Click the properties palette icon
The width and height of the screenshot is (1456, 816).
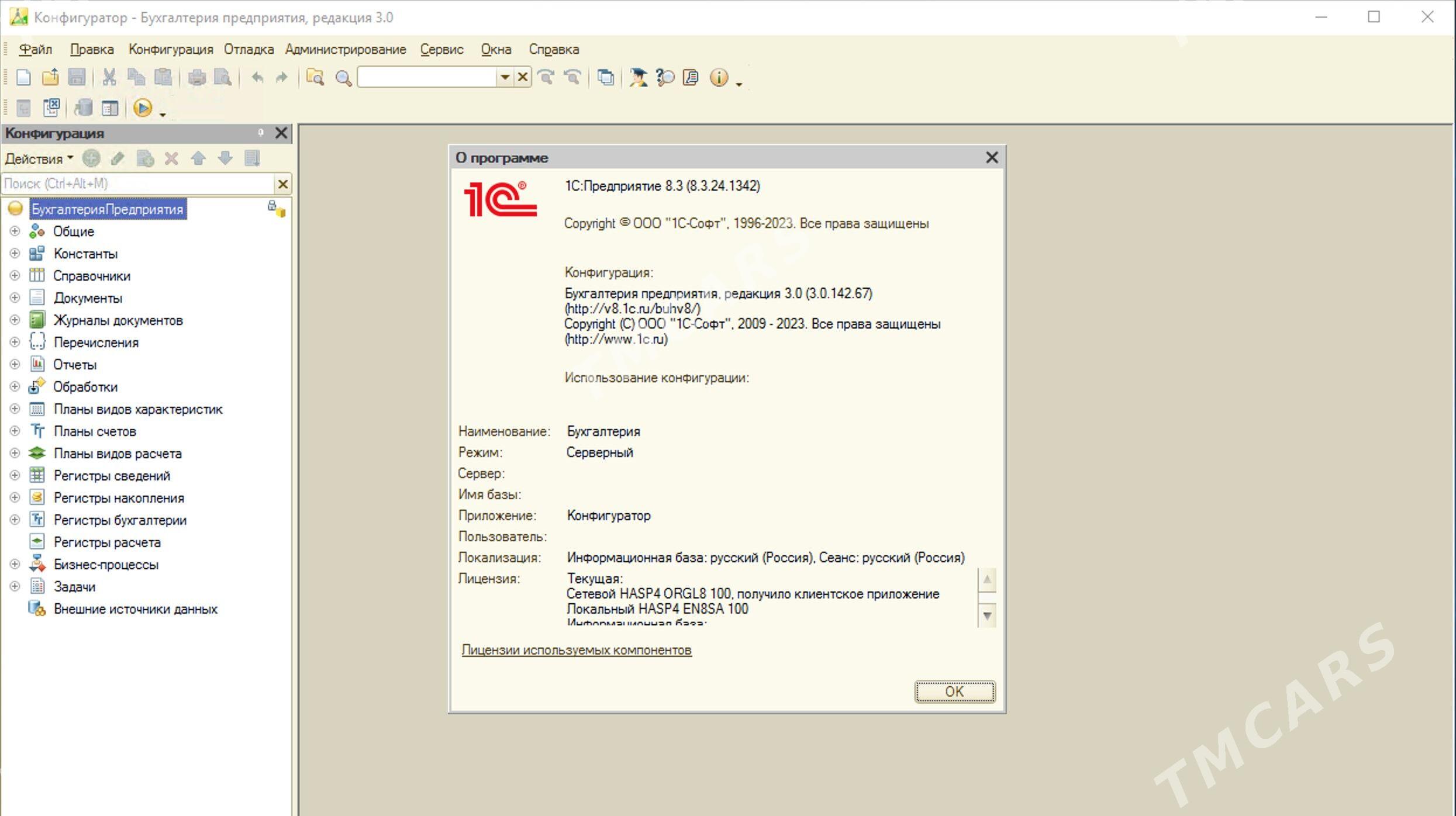(110, 108)
